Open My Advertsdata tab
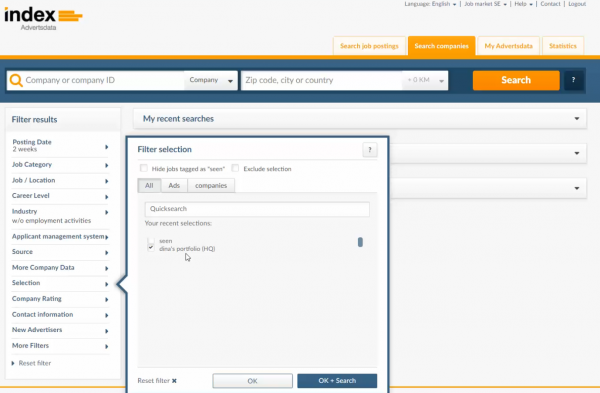This screenshot has height=393, width=600. [x=509, y=46]
